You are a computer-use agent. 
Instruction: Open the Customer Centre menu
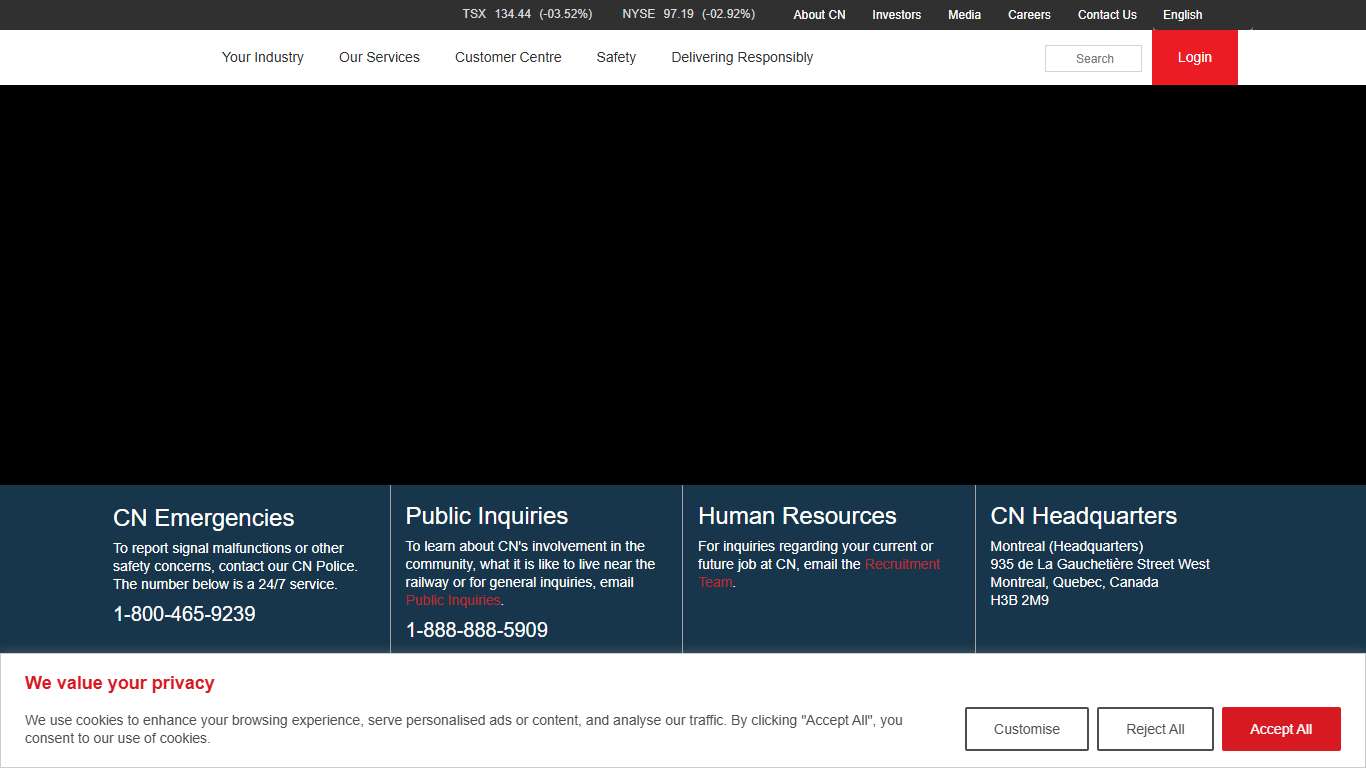[508, 58]
